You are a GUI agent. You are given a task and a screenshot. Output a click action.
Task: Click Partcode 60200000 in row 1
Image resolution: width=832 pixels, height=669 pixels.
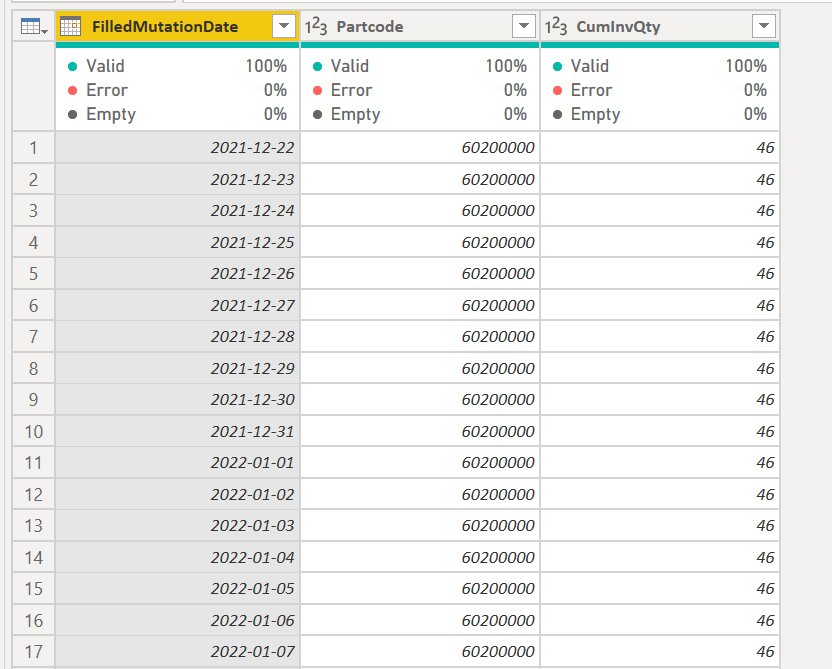(x=420, y=147)
